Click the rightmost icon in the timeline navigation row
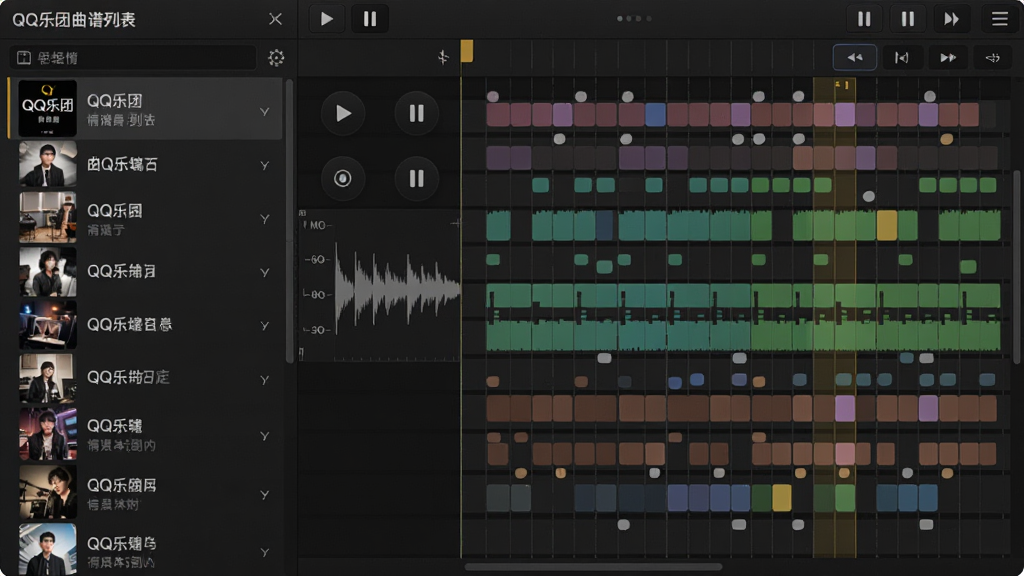The image size is (1024, 576). [x=993, y=57]
